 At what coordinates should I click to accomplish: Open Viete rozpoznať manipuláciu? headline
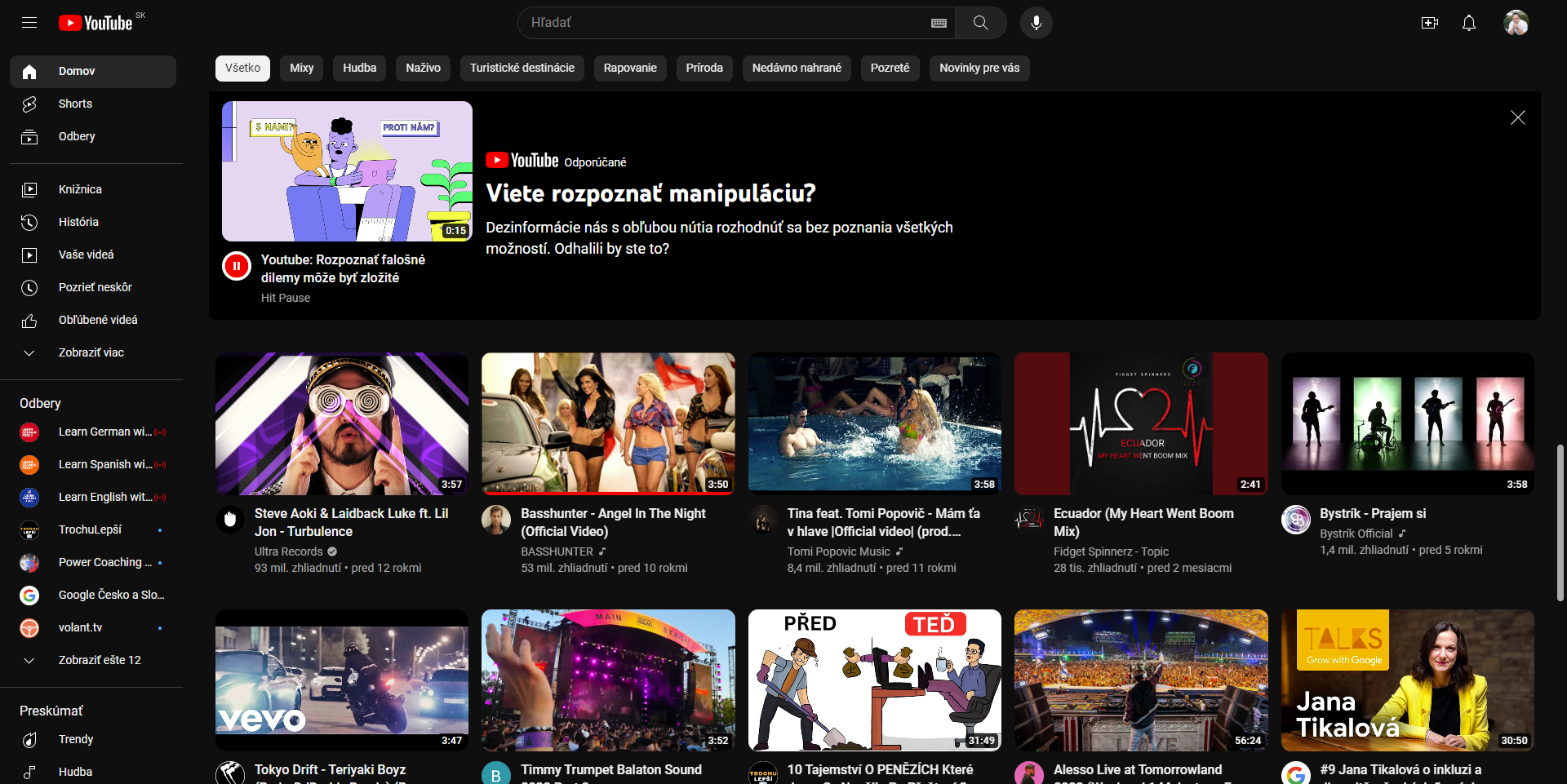650,193
